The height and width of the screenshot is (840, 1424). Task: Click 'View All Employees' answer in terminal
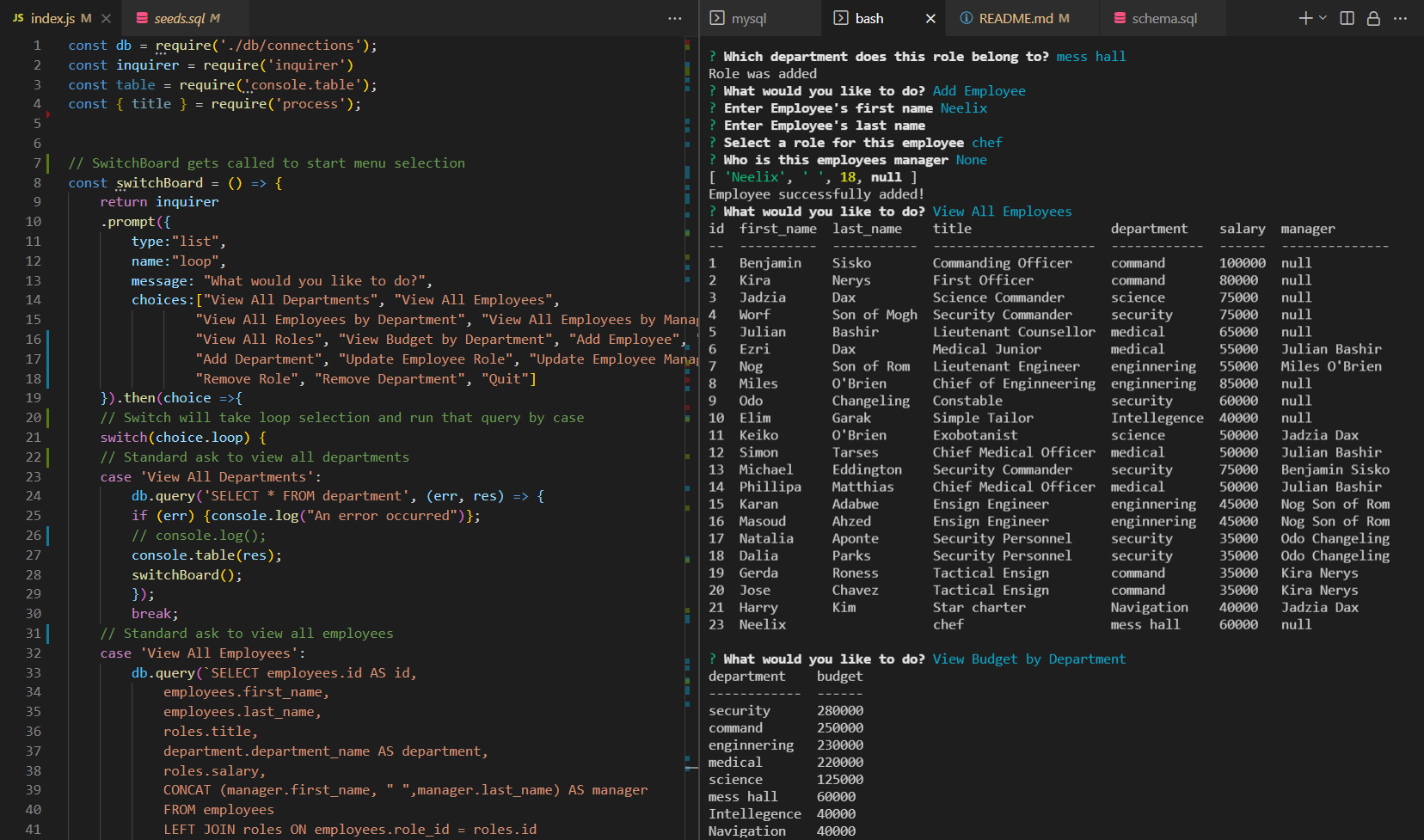pos(1003,212)
